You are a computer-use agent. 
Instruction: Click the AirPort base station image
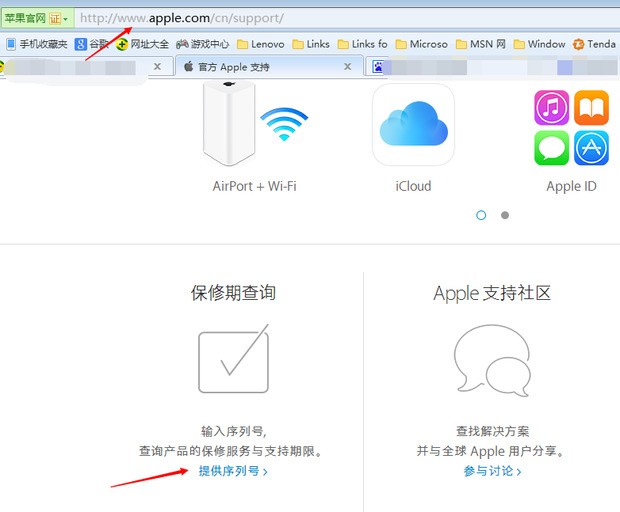[229, 123]
